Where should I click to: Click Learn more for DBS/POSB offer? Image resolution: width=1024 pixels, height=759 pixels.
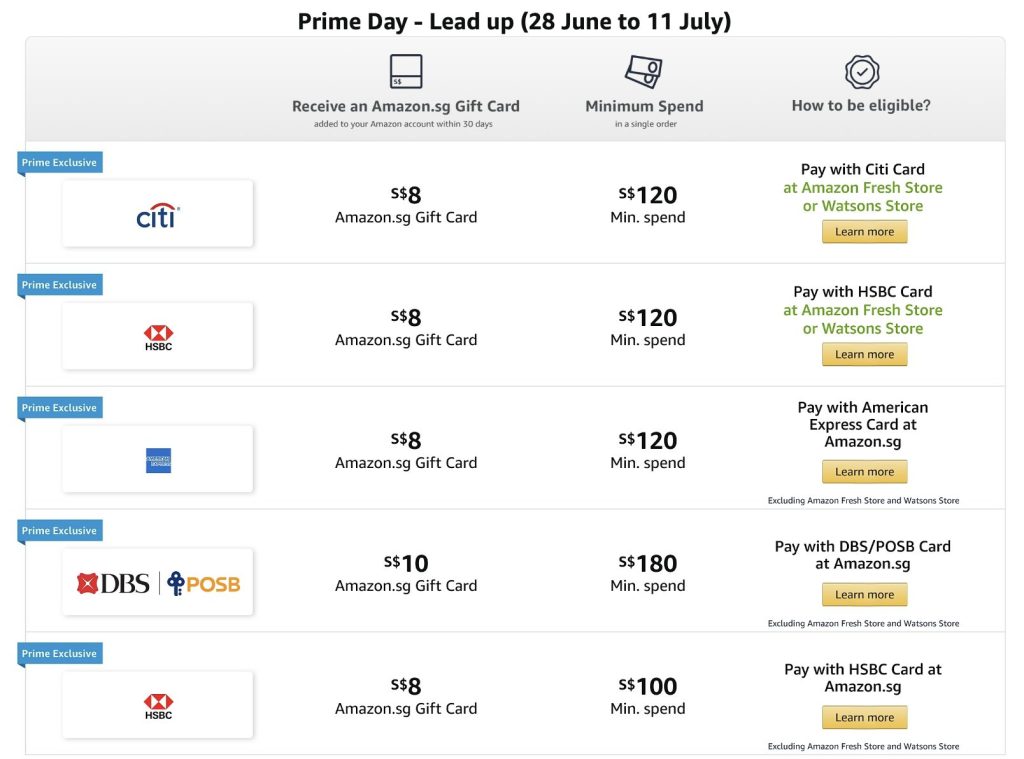pos(864,595)
